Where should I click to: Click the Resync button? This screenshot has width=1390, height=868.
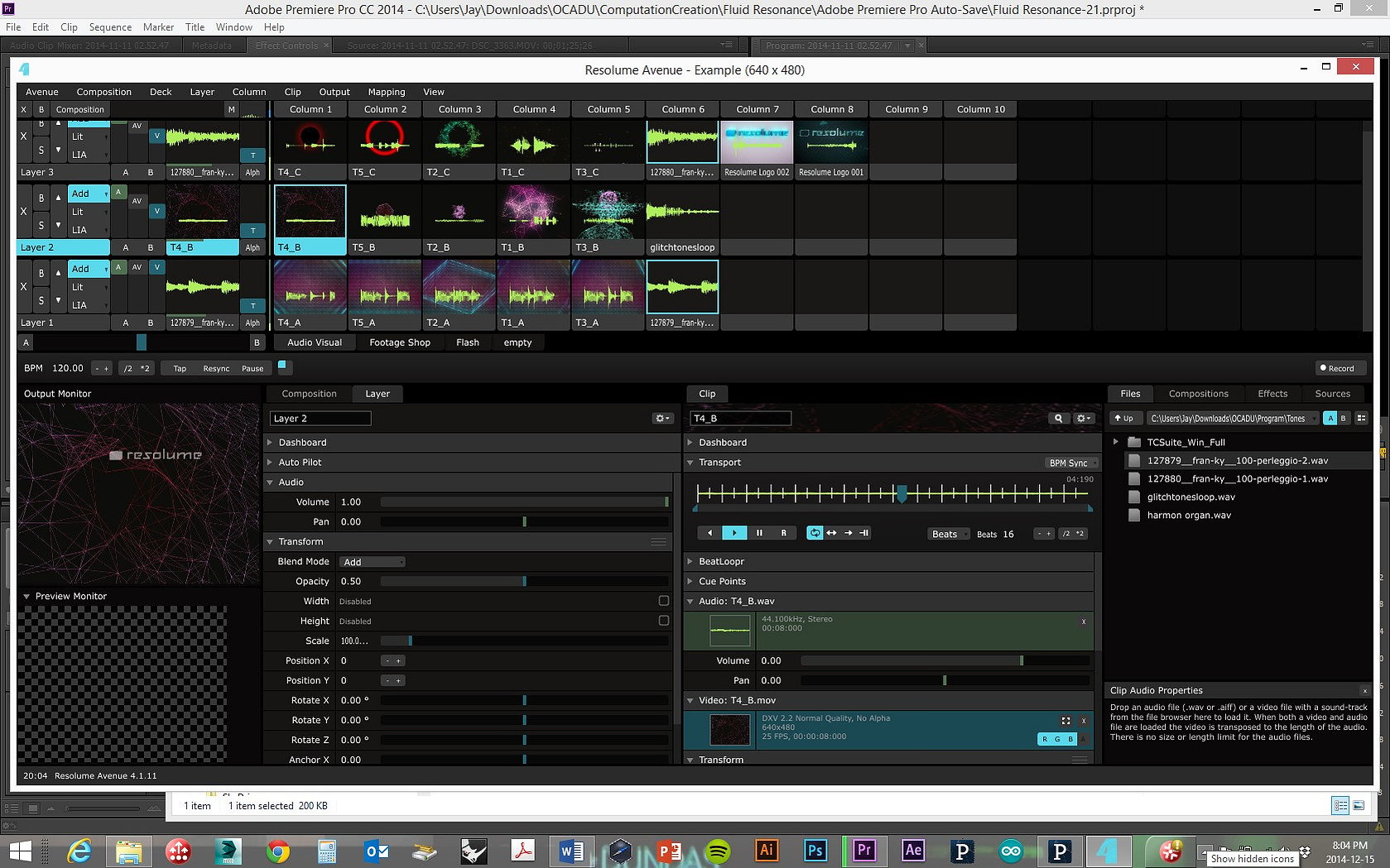click(x=216, y=368)
